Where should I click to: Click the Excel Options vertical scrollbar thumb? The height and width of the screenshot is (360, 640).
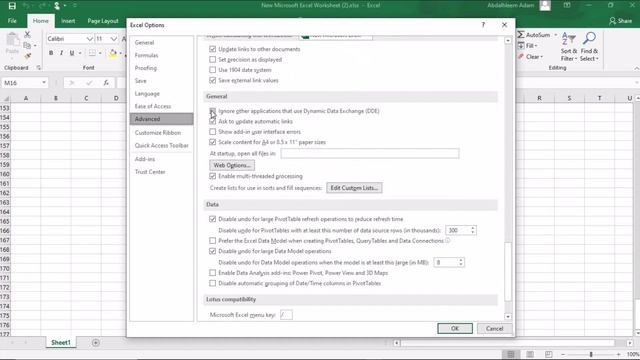click(x=508, y=271)
